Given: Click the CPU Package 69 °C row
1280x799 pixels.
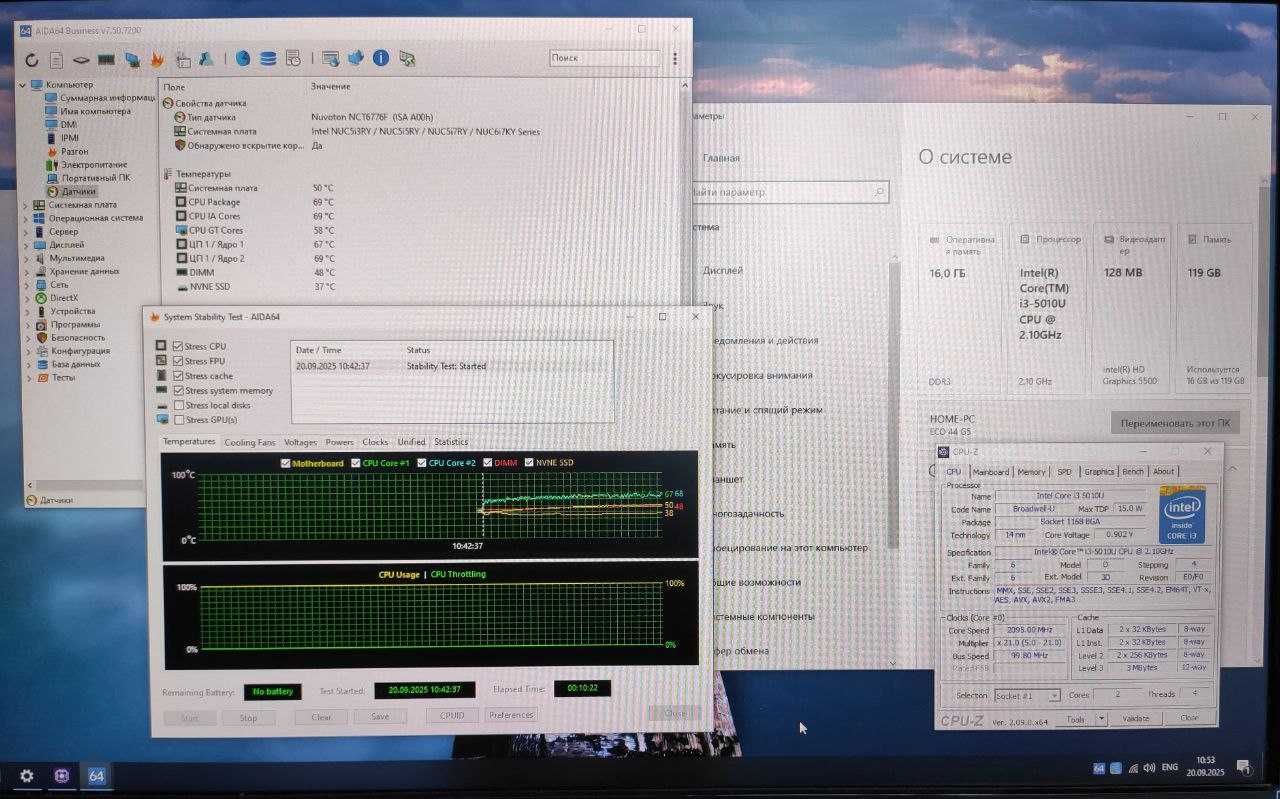Looking at the screenshot, I should pyautogui.click(x=254, y=202).
